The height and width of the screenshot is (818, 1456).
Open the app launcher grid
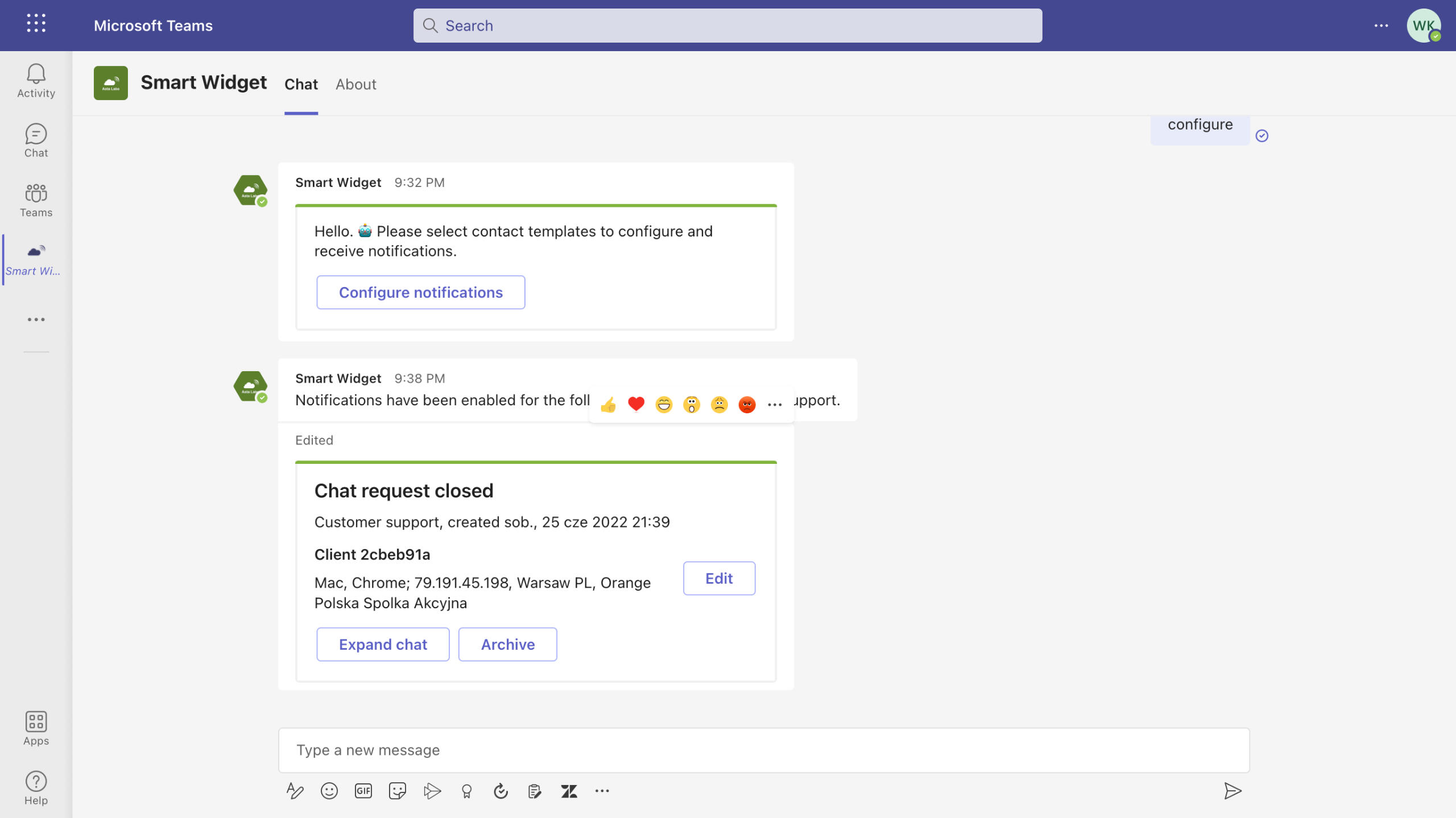click(x=36, y=23)
